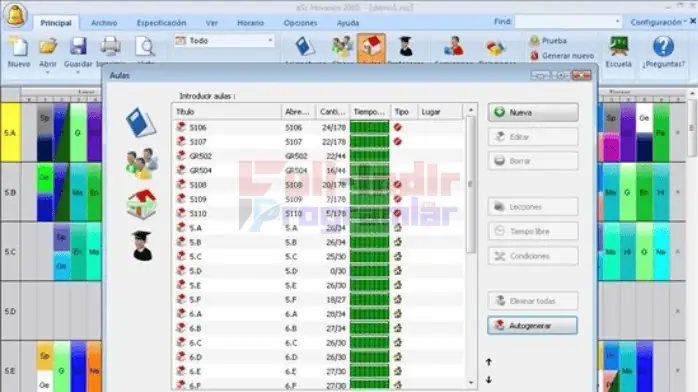Viewport: 698px width, 392px height.
Task: Click the up arrow to move classroom up
Action: tap(489, 362)
